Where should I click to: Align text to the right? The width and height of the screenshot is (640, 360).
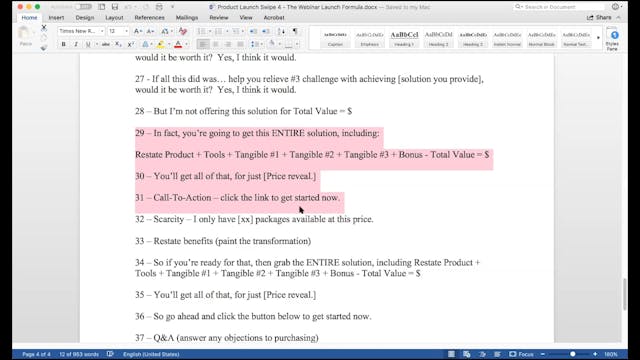[x=228, y=44]
